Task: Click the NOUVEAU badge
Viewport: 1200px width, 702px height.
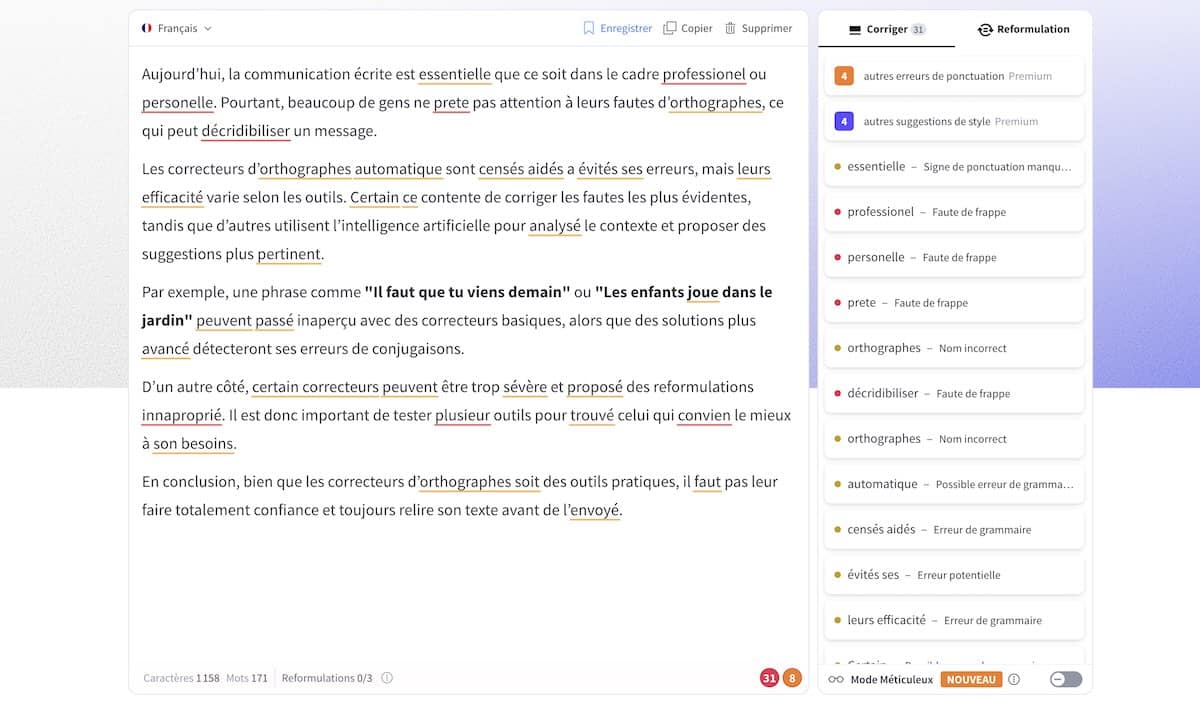Action: (970, 679)
